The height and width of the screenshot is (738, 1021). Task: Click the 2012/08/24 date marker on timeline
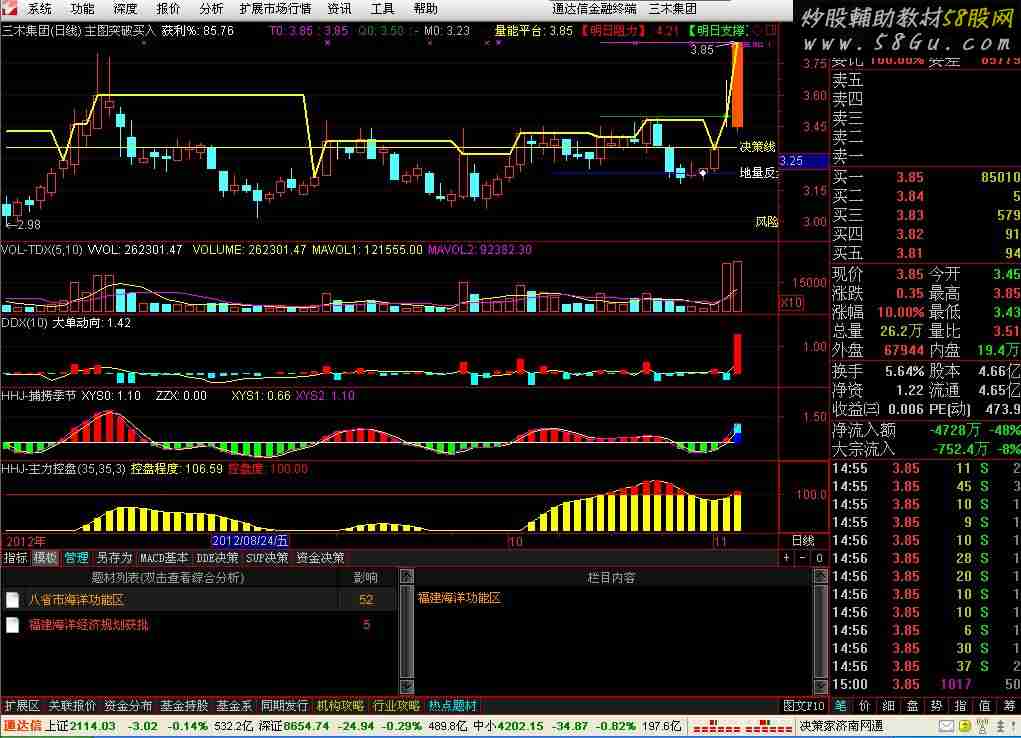click(x=250, y=541)
